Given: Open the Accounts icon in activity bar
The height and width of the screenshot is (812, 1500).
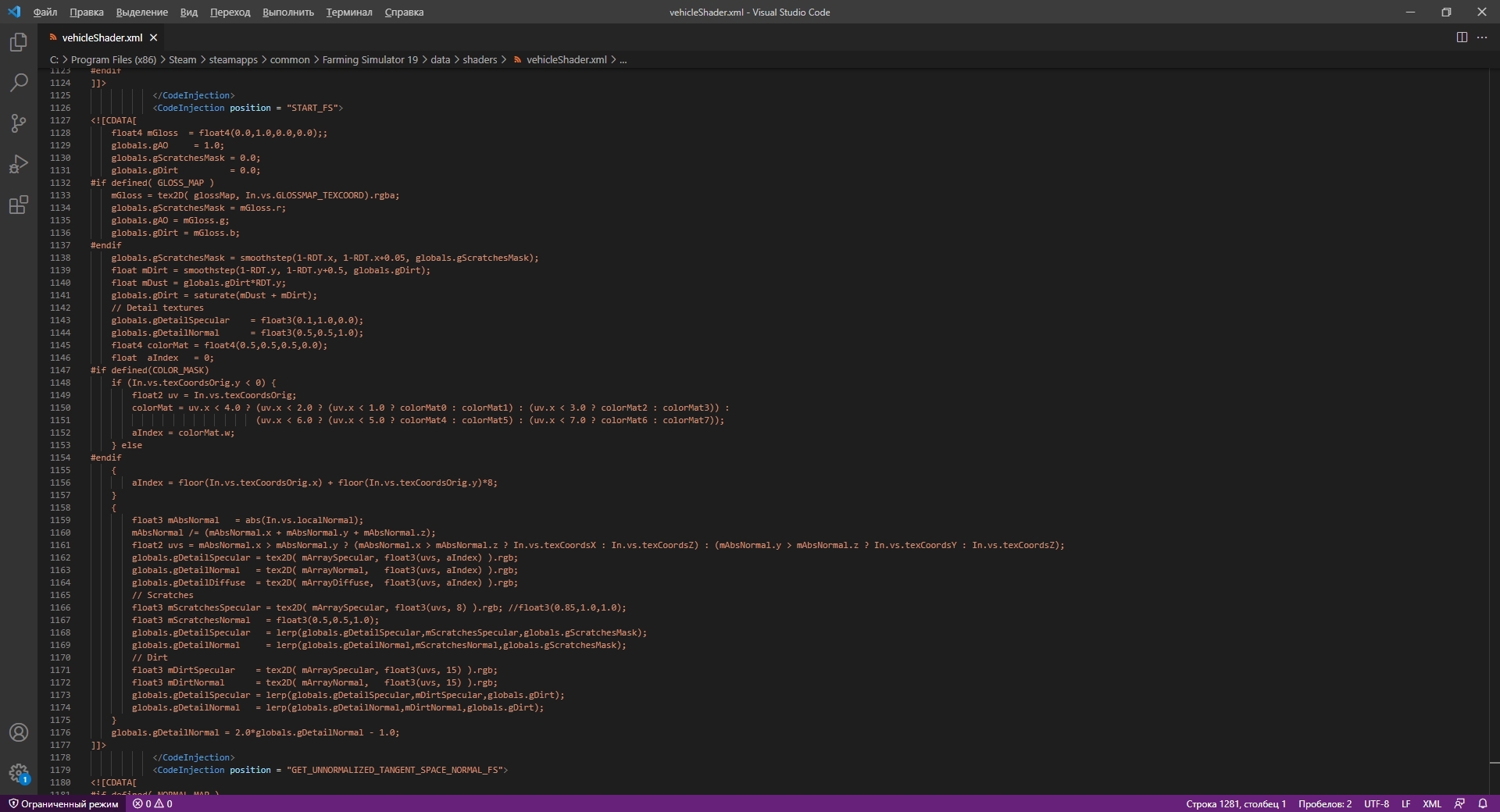Looking at the screenshot, I should (x=19, y=732).
